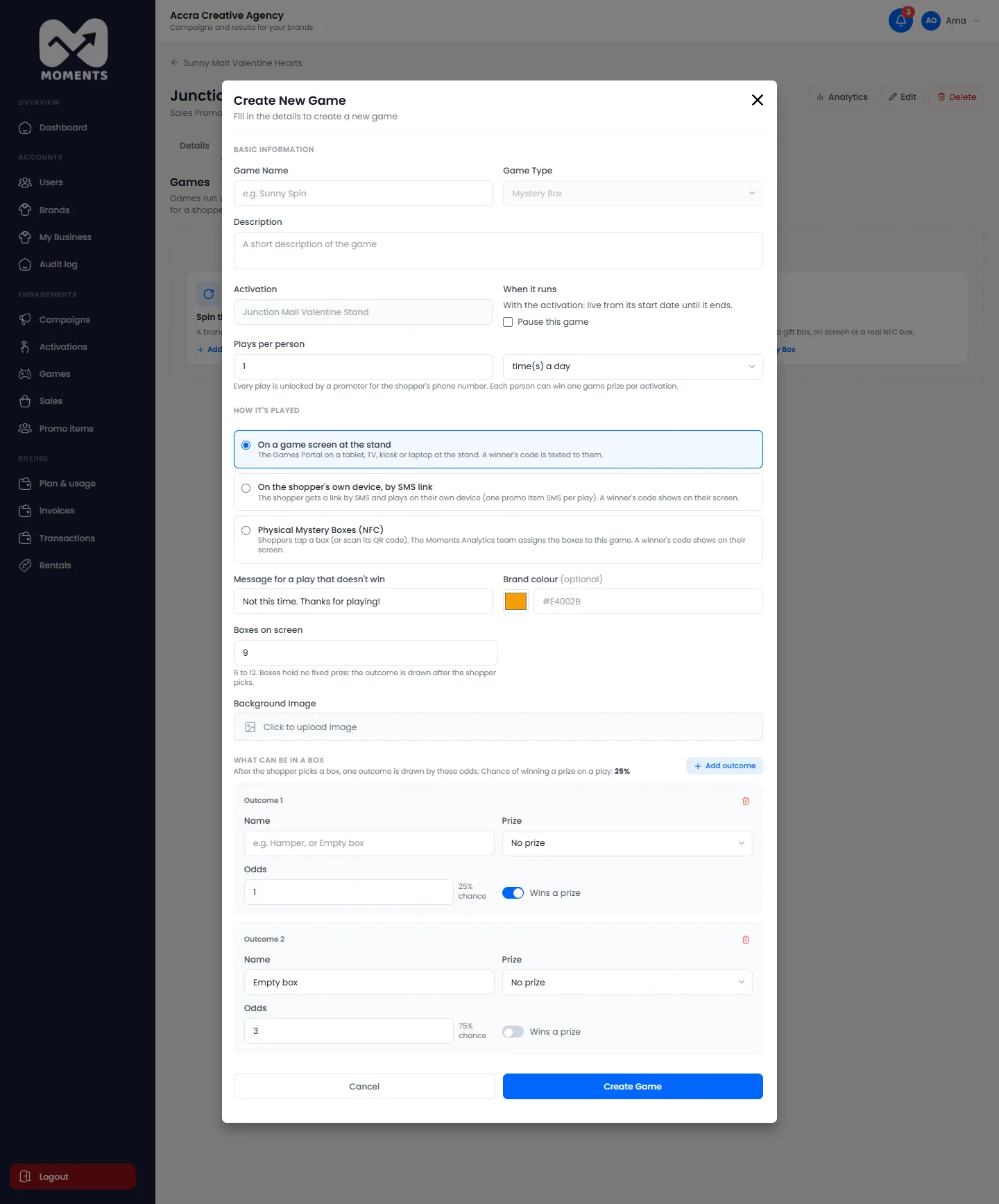The height and width of the screenshot is (1204, 999).
Task: Close the Create New Game dialog
Action: tap(758, 100)
